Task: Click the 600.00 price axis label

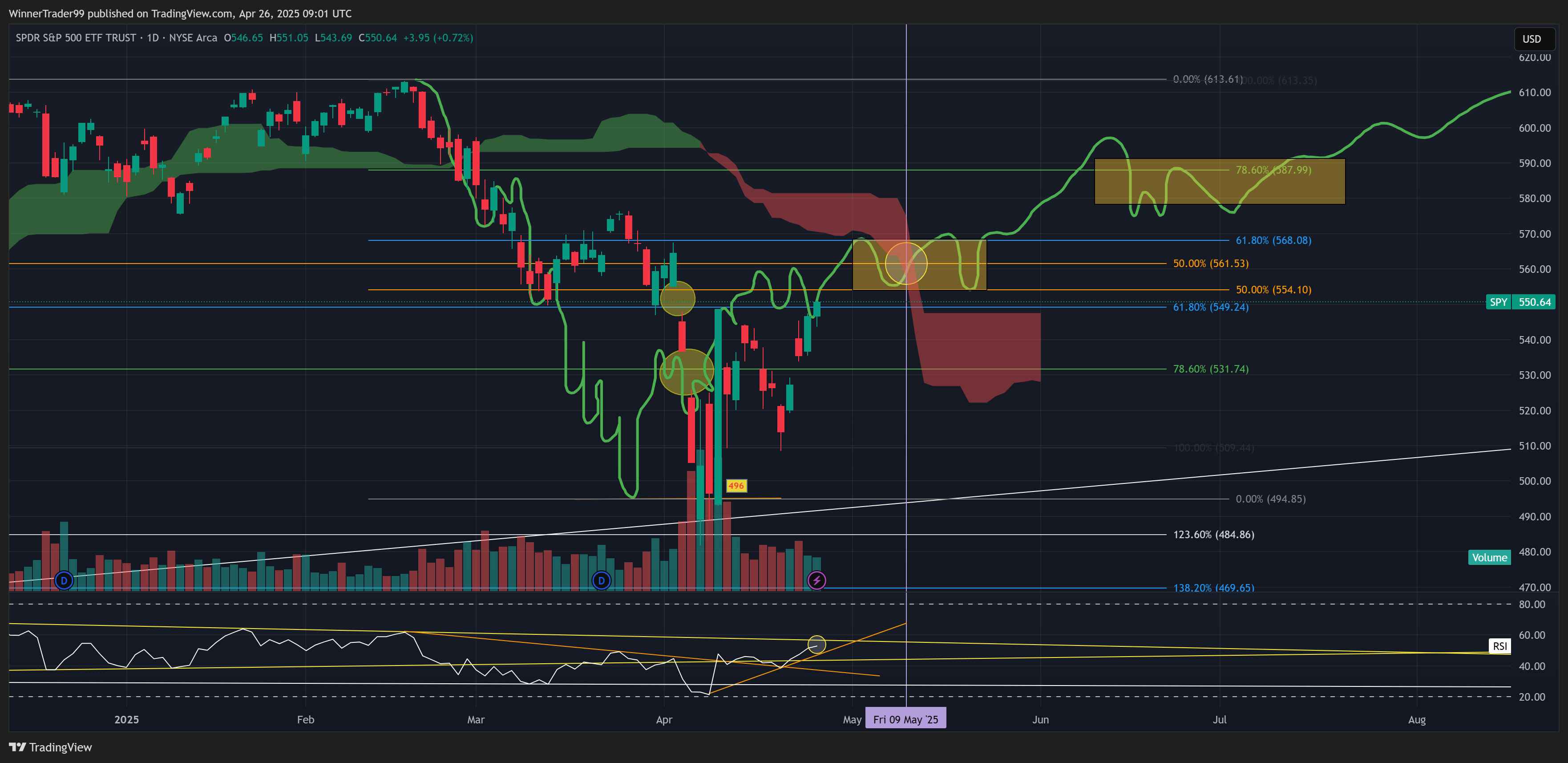Action: pyautogui.click(x=1535, y=128)
